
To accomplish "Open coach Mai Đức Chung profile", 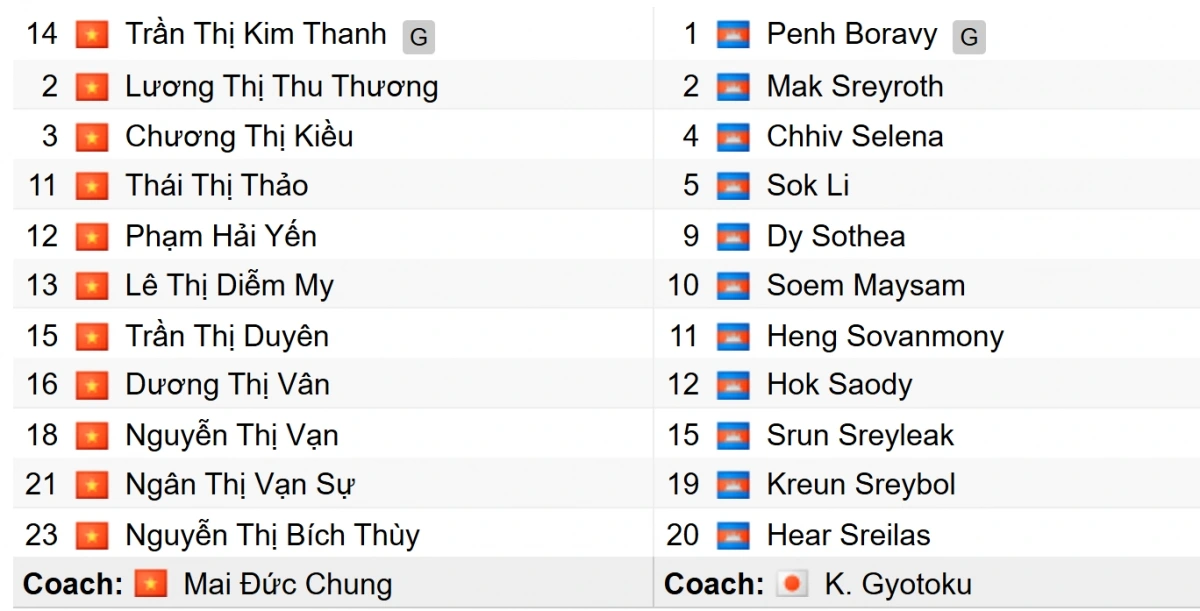I will coord(288,584).
